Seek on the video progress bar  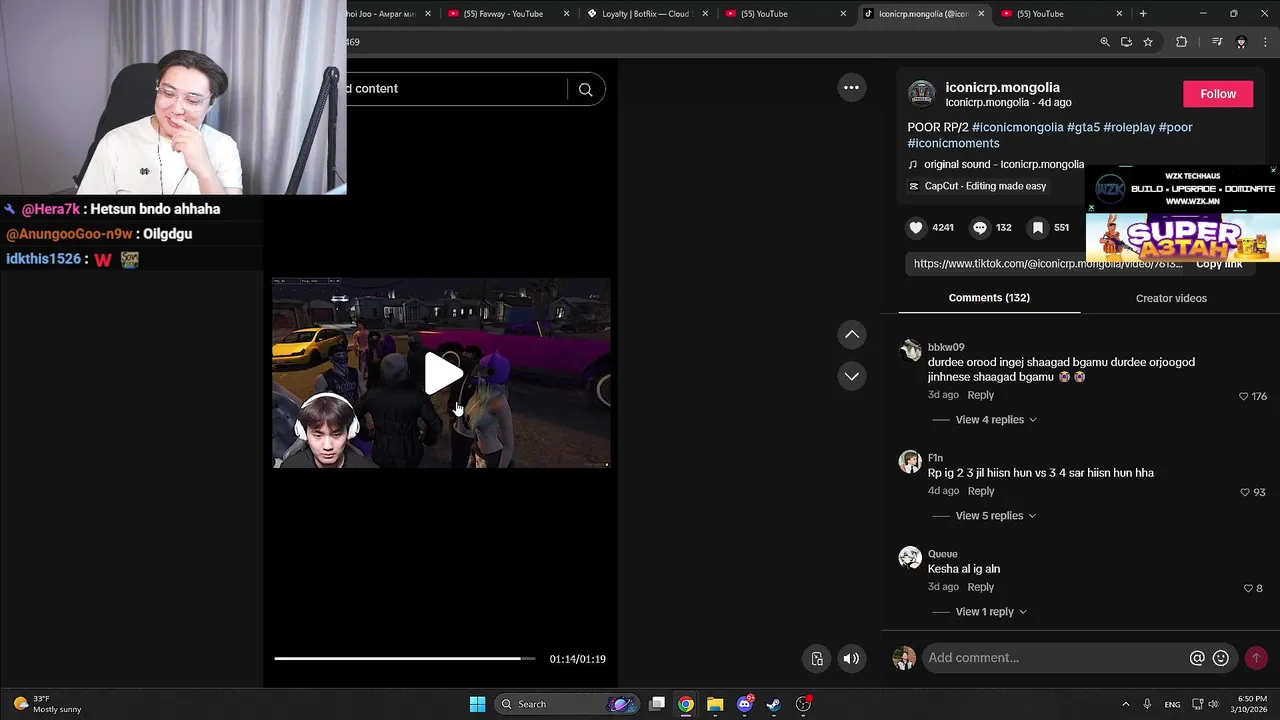tap(404, 659)
